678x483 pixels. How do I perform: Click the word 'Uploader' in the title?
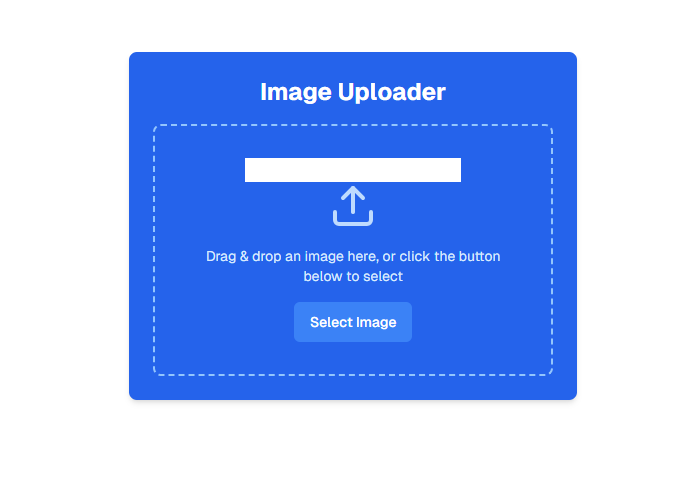tap(392, 92)
